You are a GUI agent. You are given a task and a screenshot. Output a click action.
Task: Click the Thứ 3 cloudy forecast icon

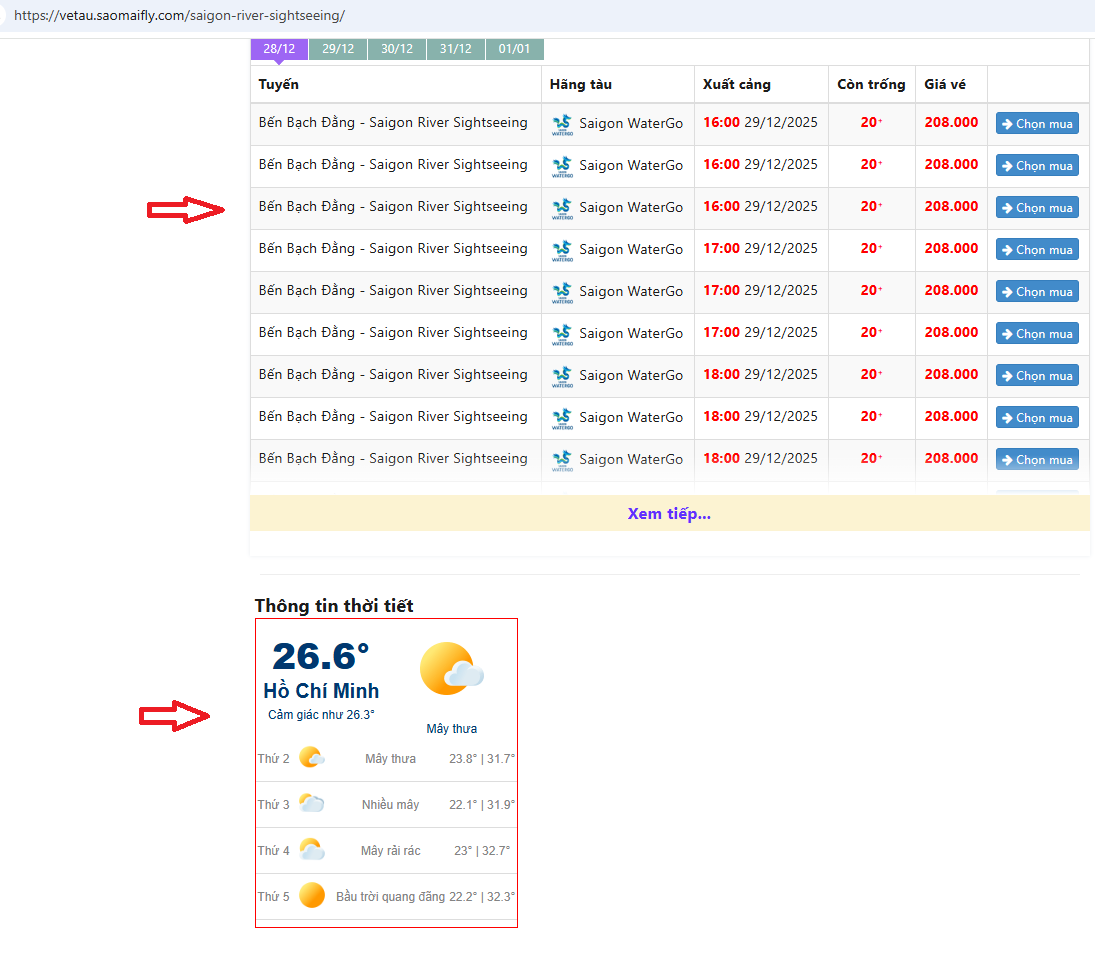pos(311,804)
